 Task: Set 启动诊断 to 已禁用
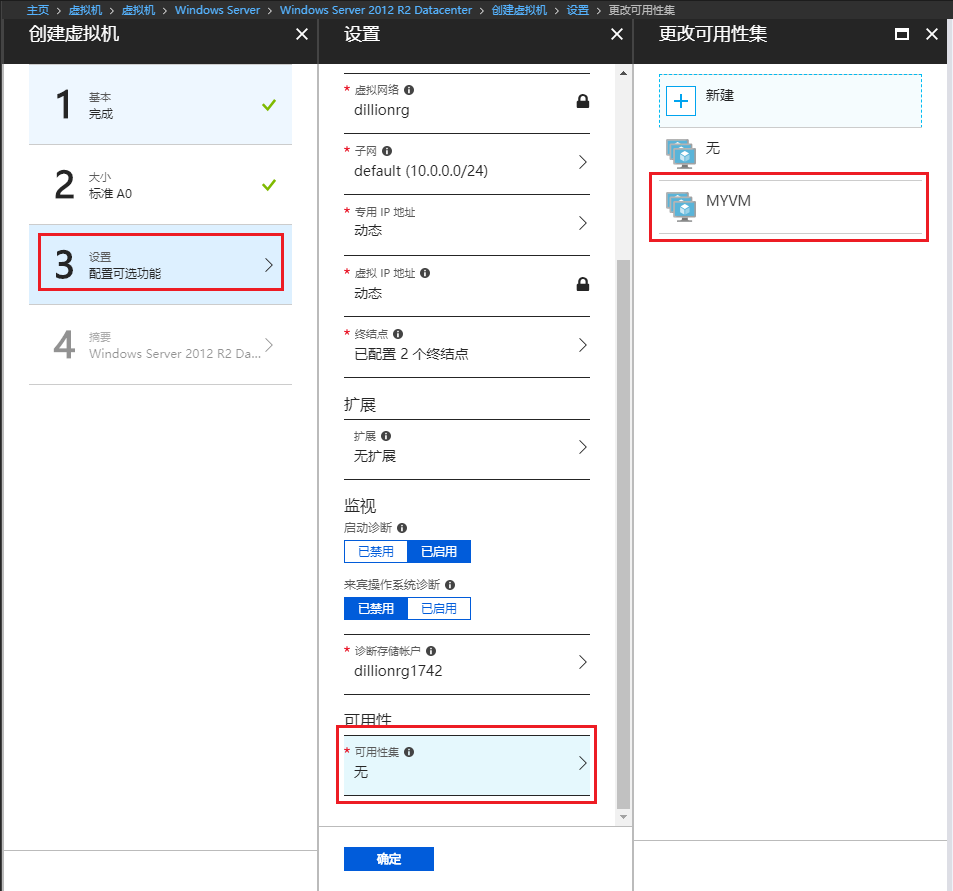376,552
